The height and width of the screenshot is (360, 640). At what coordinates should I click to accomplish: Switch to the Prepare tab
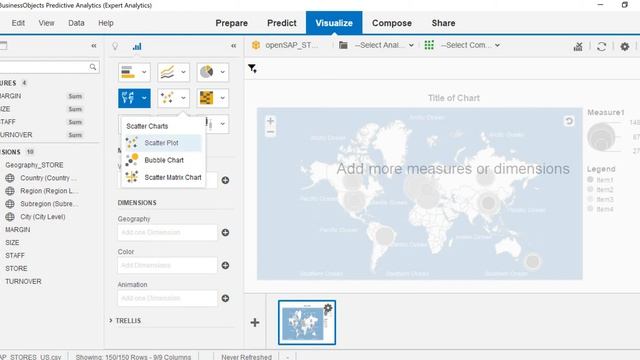pyautogui.click(x=231, y=23)
